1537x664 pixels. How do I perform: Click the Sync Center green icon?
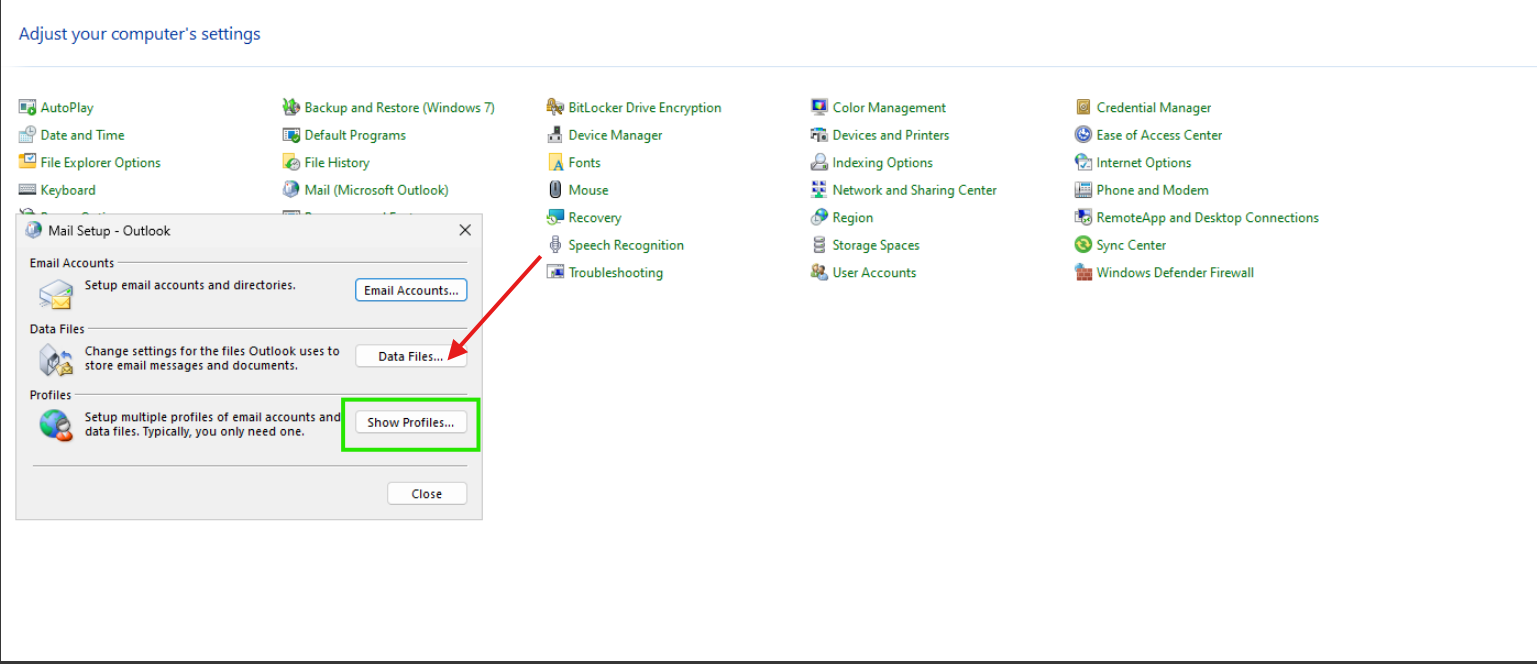(x=1083, y=245)
